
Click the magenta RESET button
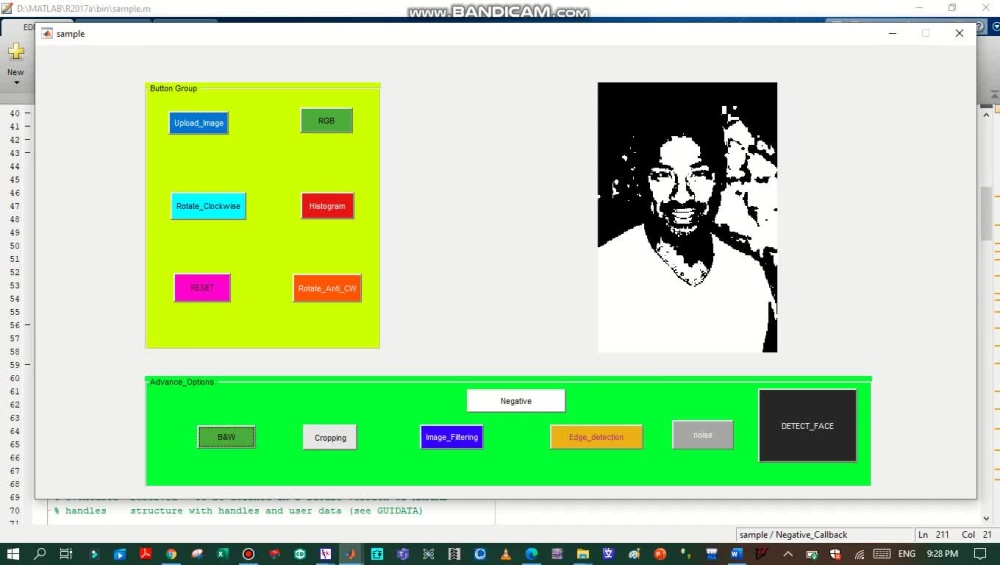point(202,288)
